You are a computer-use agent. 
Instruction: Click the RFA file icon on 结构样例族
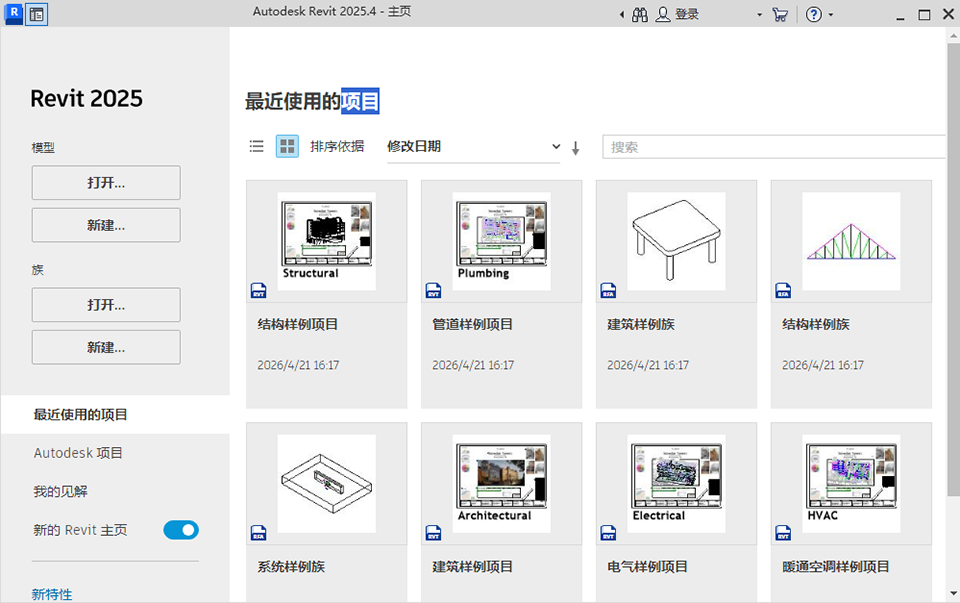[783, 290]
